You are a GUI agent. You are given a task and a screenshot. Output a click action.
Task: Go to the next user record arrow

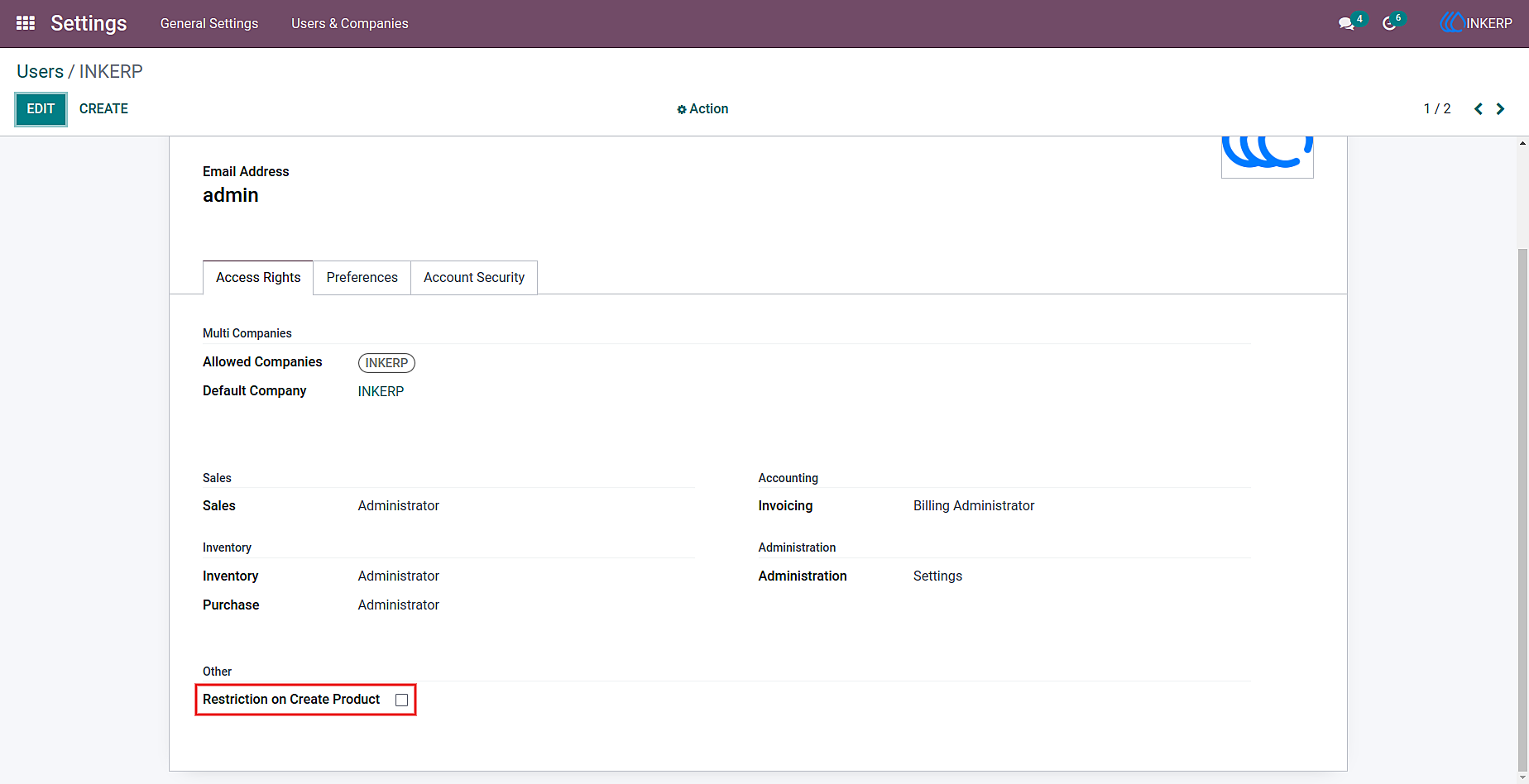(1500, 109)
